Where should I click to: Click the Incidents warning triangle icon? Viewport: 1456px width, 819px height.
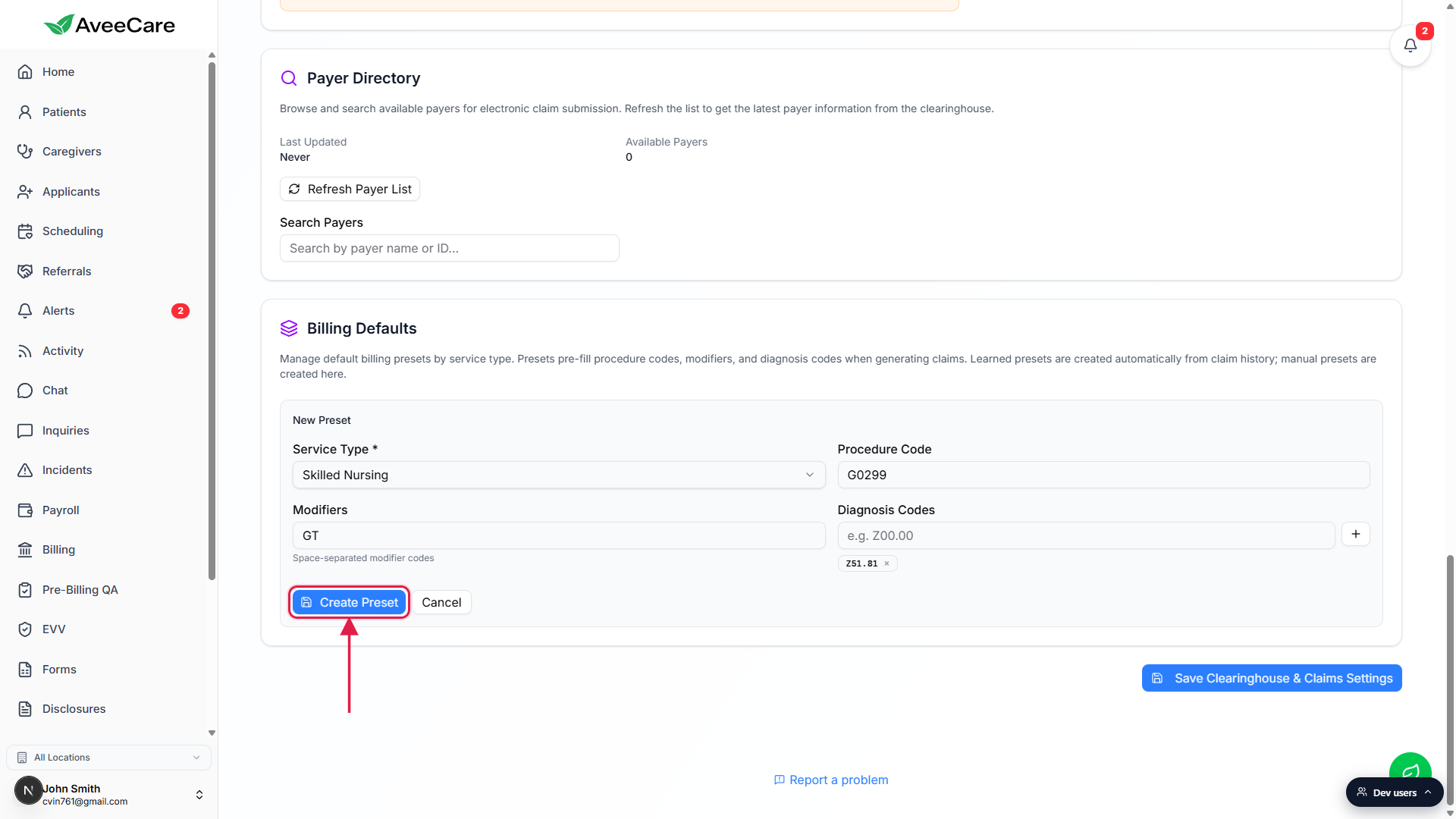(x=25, y=470)
